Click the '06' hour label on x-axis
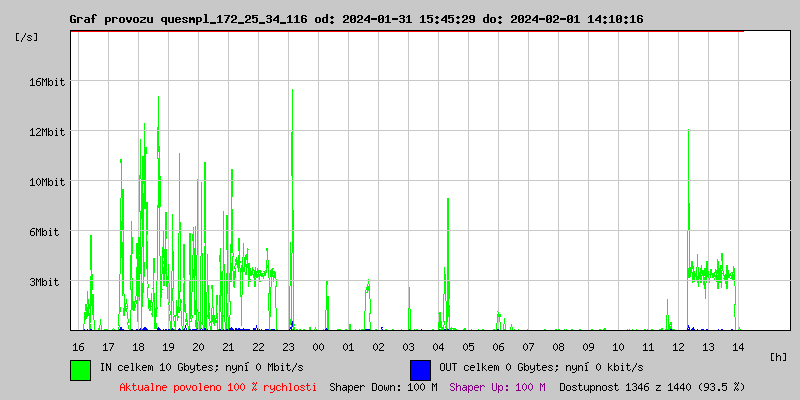Viewport: 800px width, 400px height. click(x=498, y=347)
